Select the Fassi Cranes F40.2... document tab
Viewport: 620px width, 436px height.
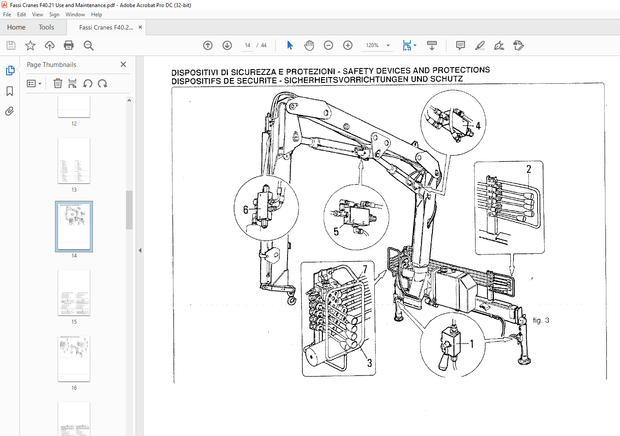(x=106, y=27)
